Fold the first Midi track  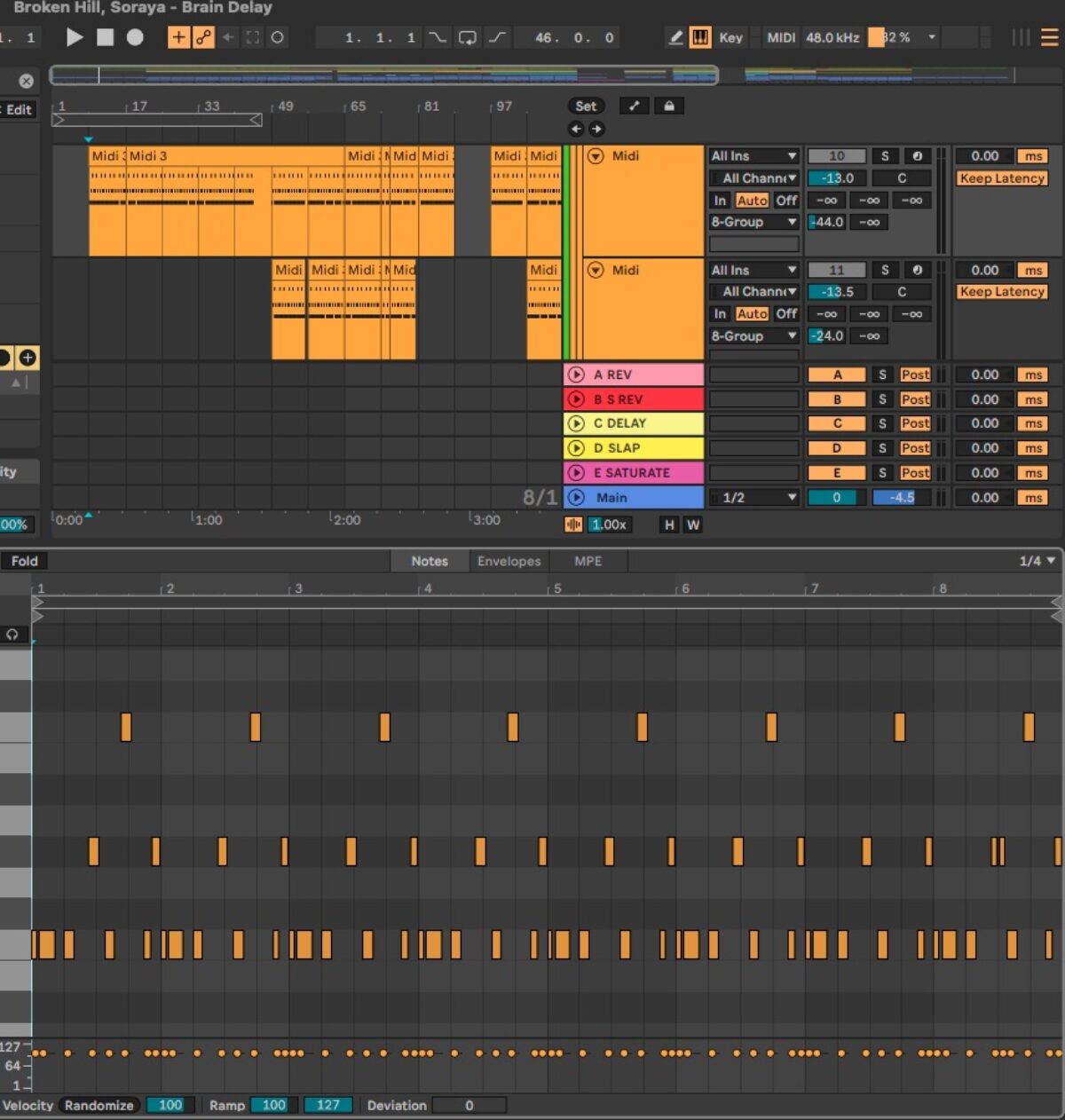tap(596, 156)
